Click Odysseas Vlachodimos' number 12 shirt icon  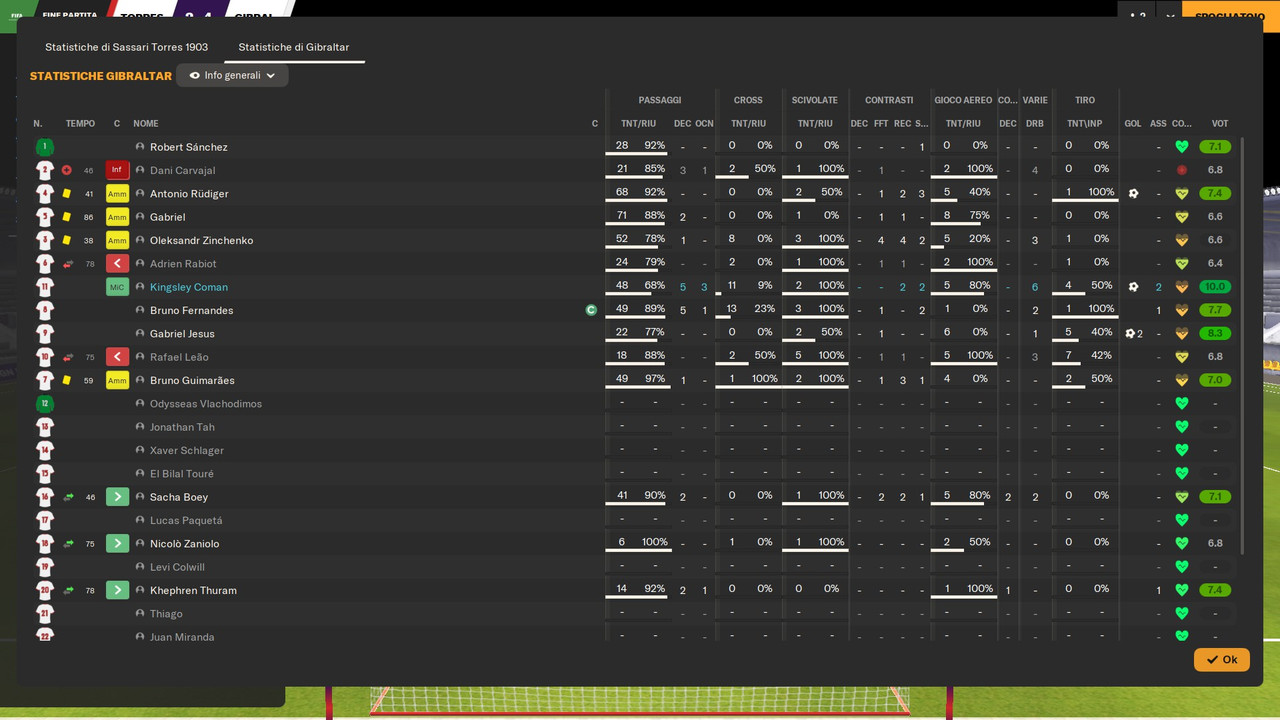[44, 404]
